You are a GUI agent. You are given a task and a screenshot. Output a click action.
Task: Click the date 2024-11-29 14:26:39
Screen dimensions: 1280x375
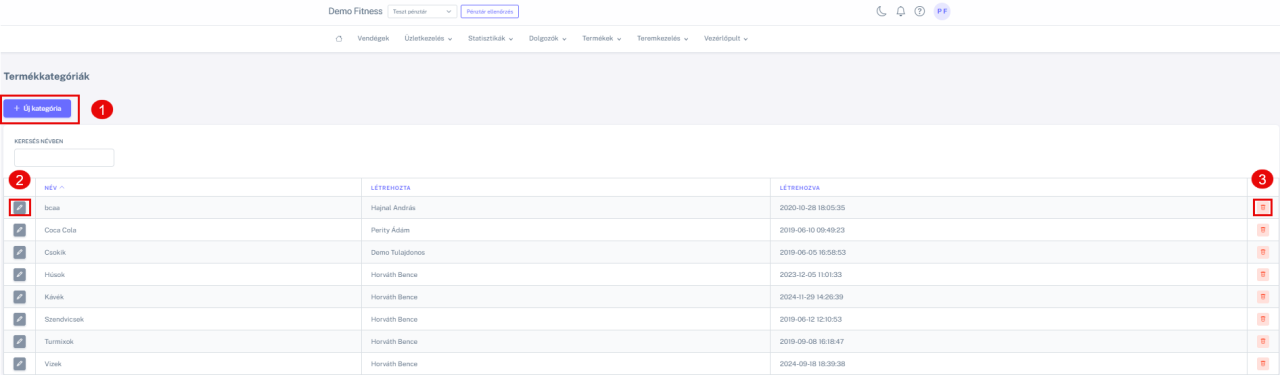[813, 296]
